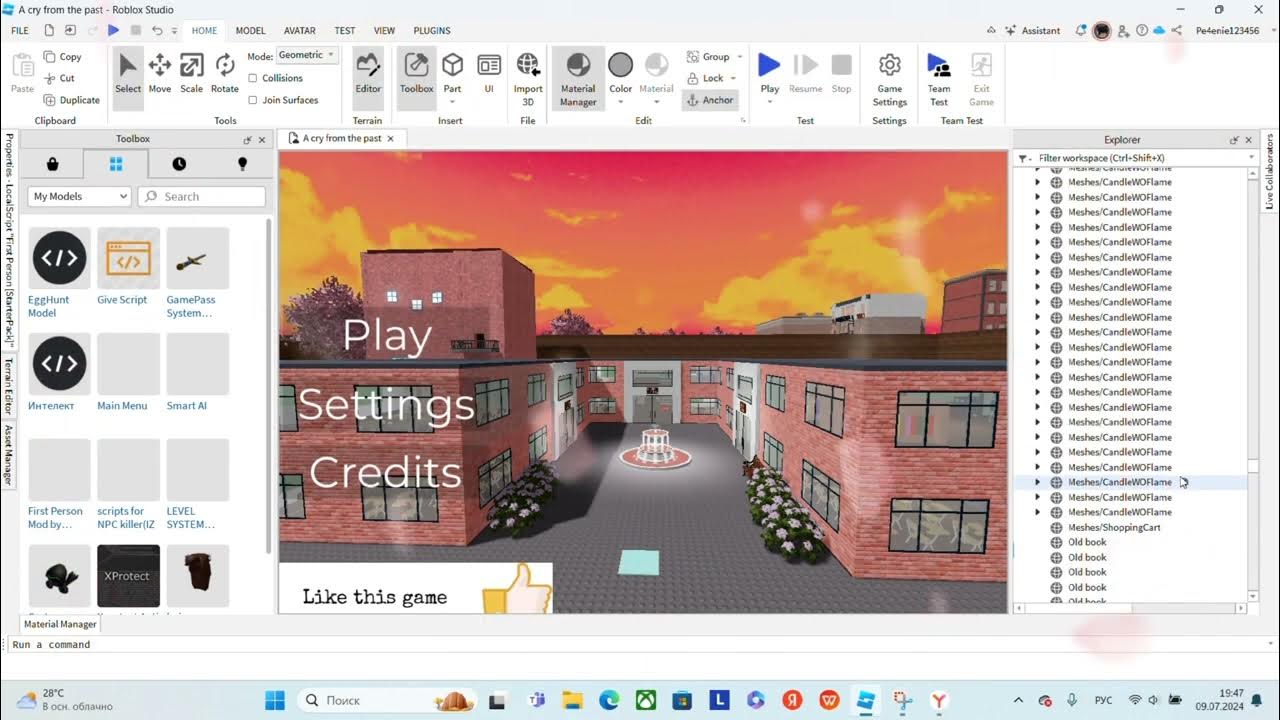Open the Asset Manager side tab
The height and width of the screenshot is (720, 1280).
coord(8,455)
